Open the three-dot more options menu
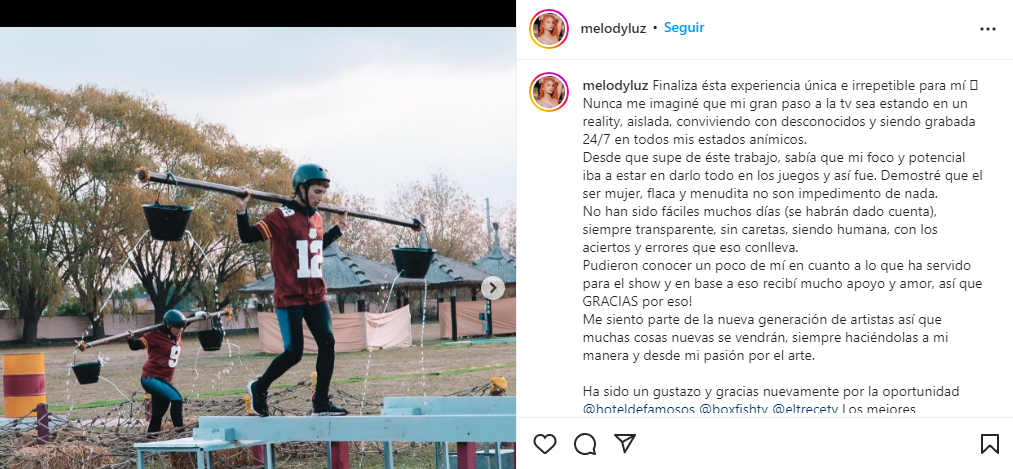Viewport: 1013px width, 469px height. [988, 29]
